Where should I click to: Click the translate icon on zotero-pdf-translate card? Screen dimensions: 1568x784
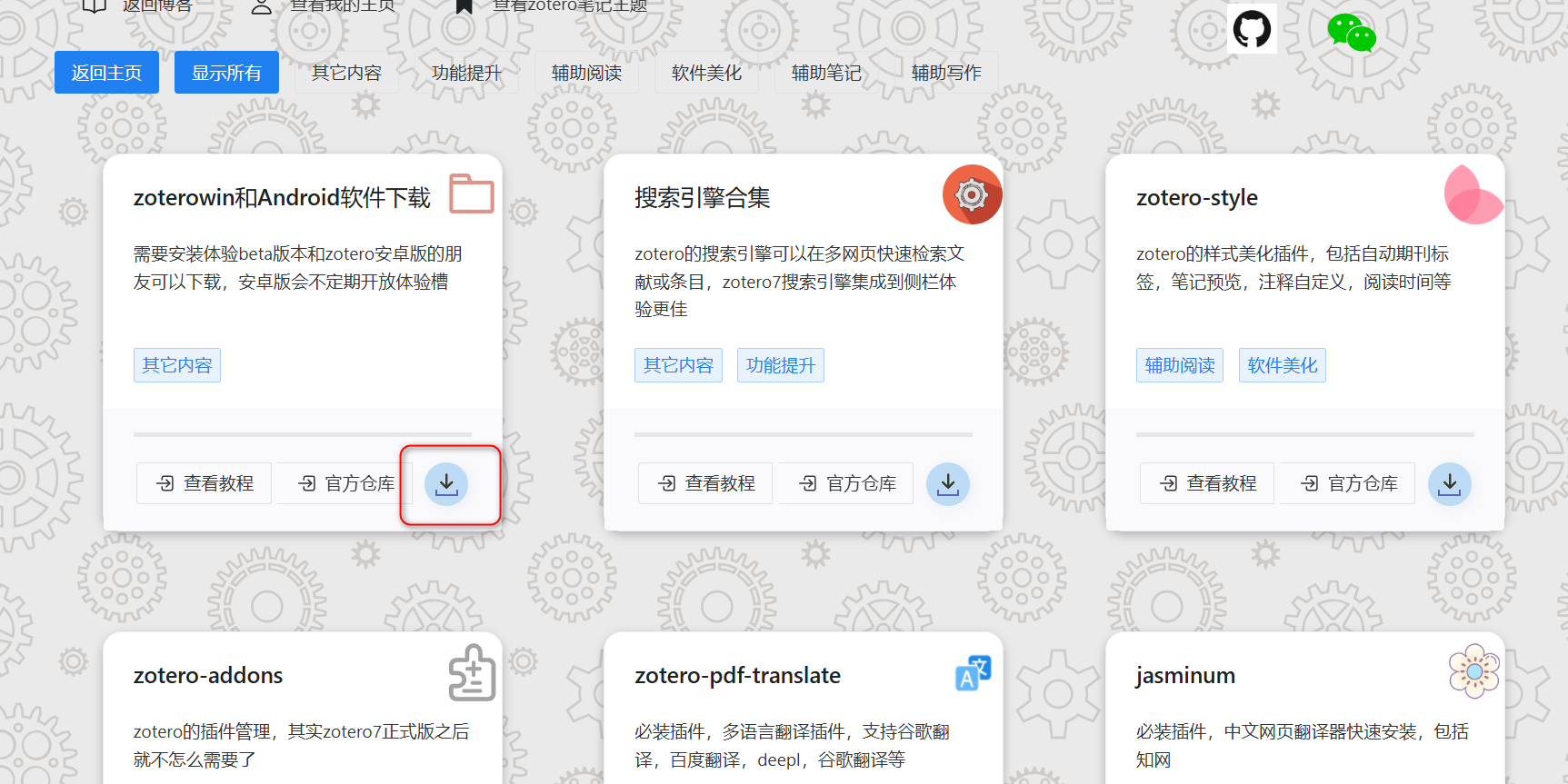click(973, 673)
